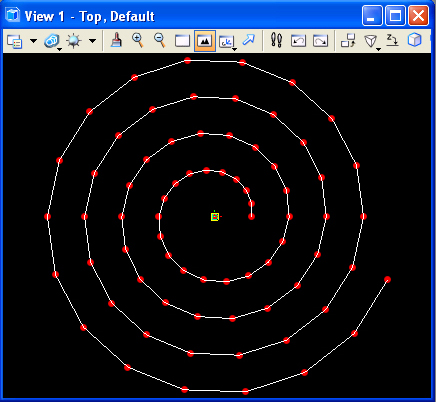Select the Adjust View Brightness sun icon
The height and width of the screenshot is (402, 436).
tap(74, 41)
